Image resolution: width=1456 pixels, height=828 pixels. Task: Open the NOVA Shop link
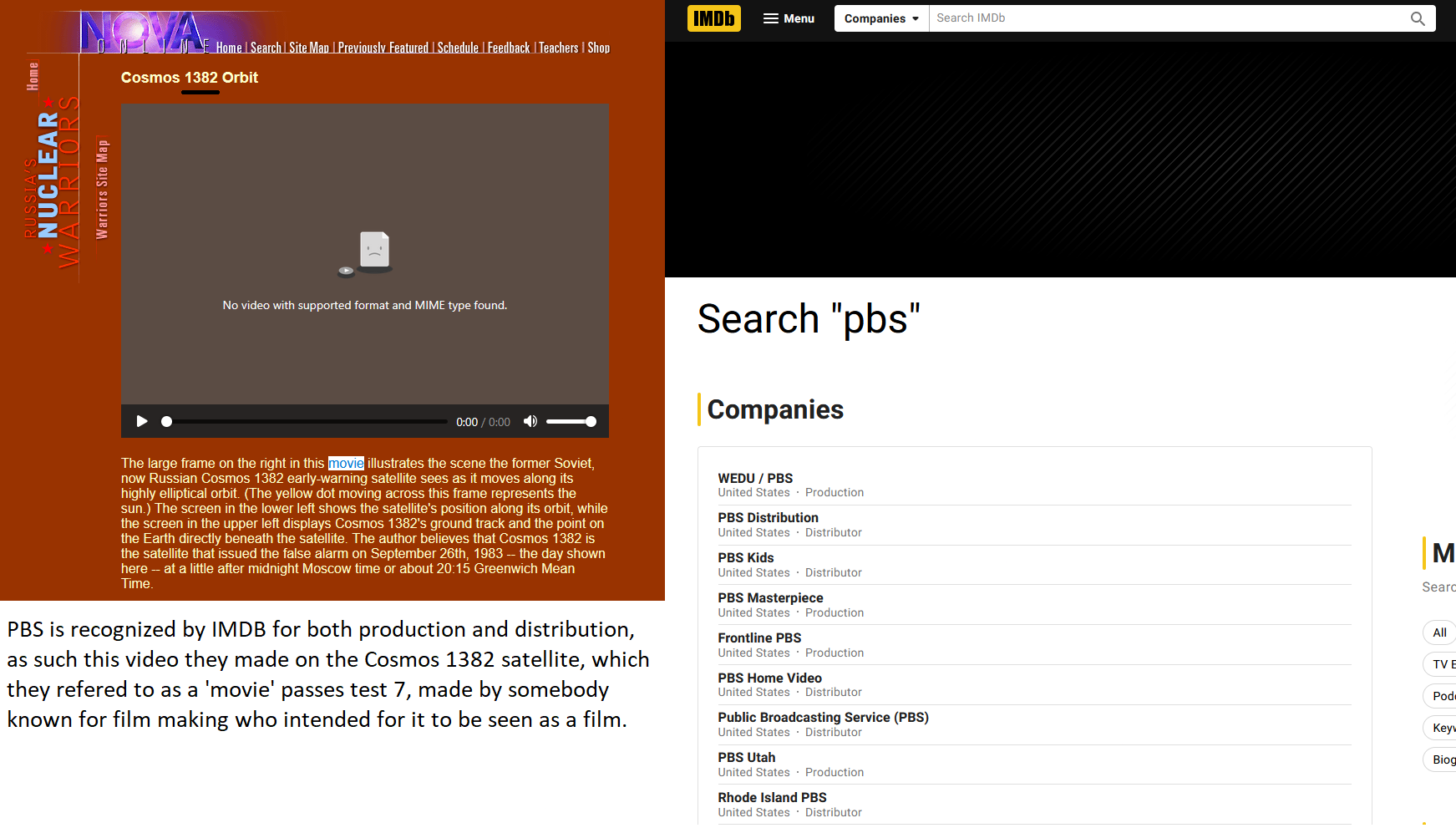[599, 48]
